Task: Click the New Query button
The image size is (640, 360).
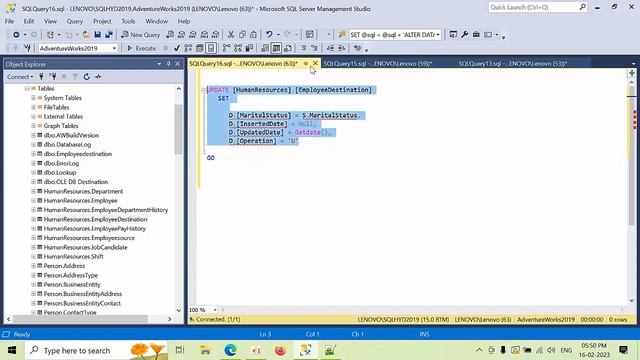Action: 140,35
